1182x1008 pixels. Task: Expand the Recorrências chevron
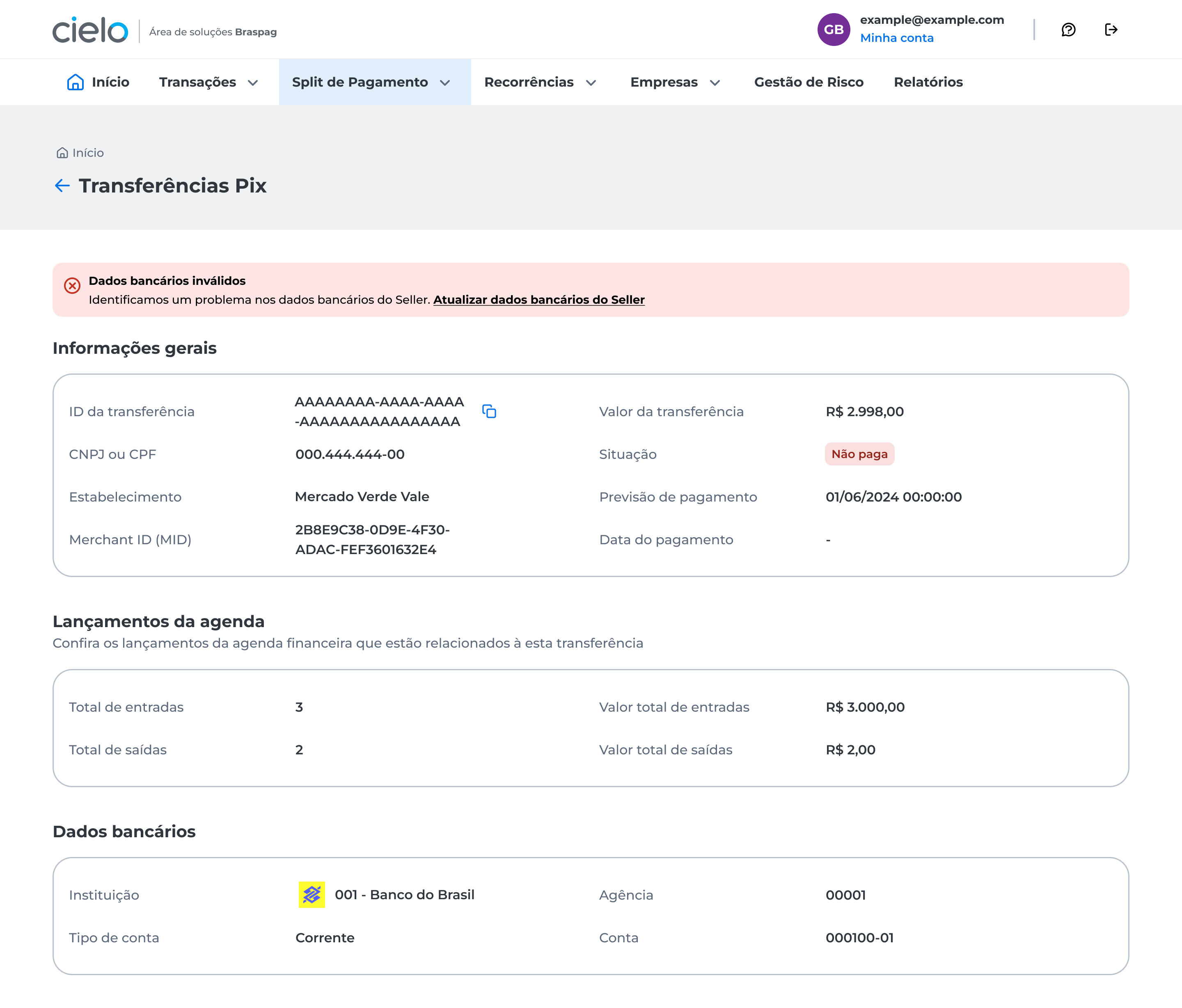[591, 83]
